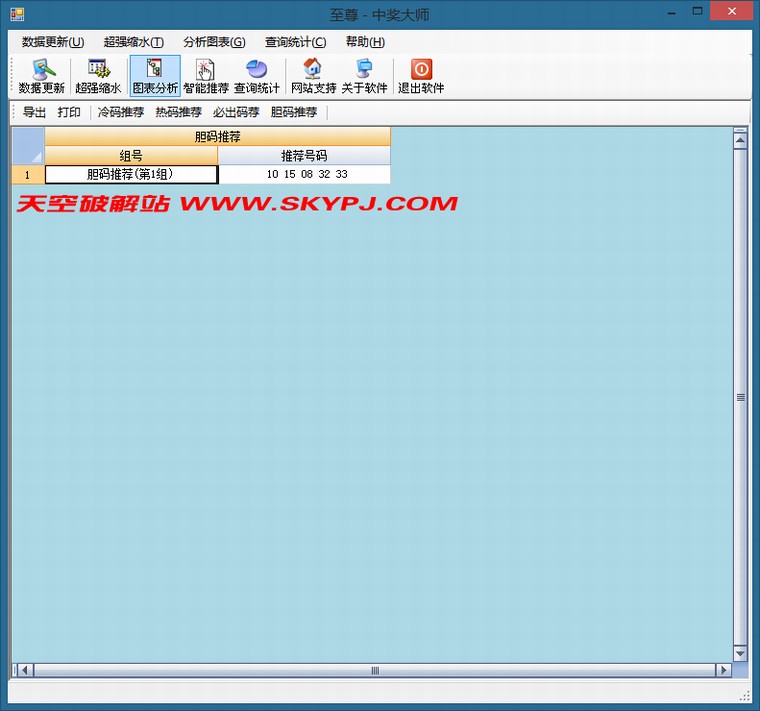The image size is (760, 711).
Task: Open the 数据更新(U) menu
Action: (x=53, y=42)
